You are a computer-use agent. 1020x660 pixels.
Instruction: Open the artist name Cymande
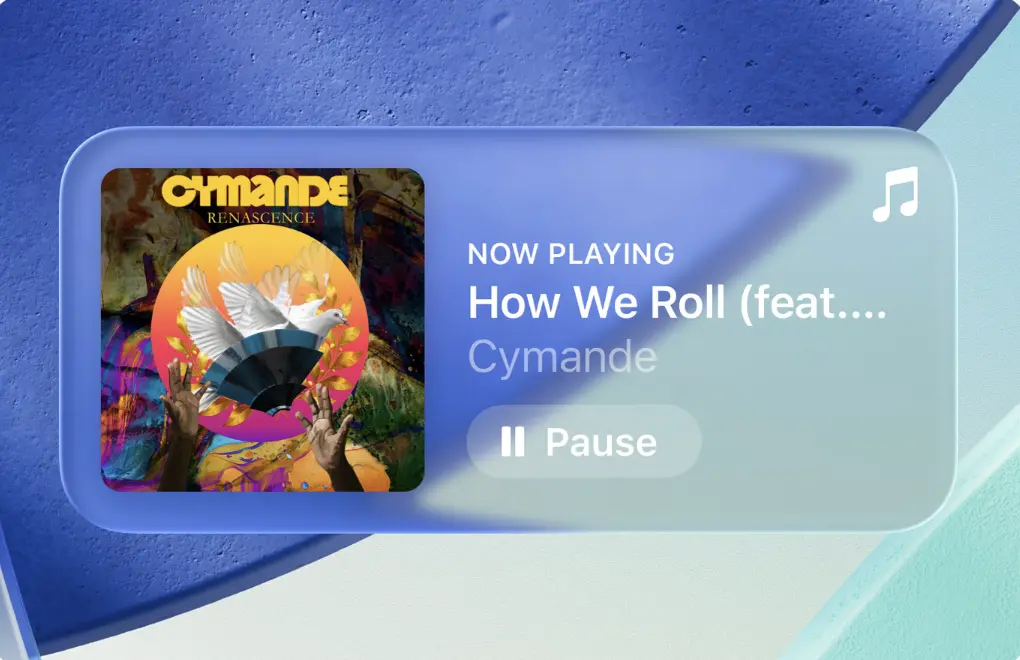[x=562, y=358]
